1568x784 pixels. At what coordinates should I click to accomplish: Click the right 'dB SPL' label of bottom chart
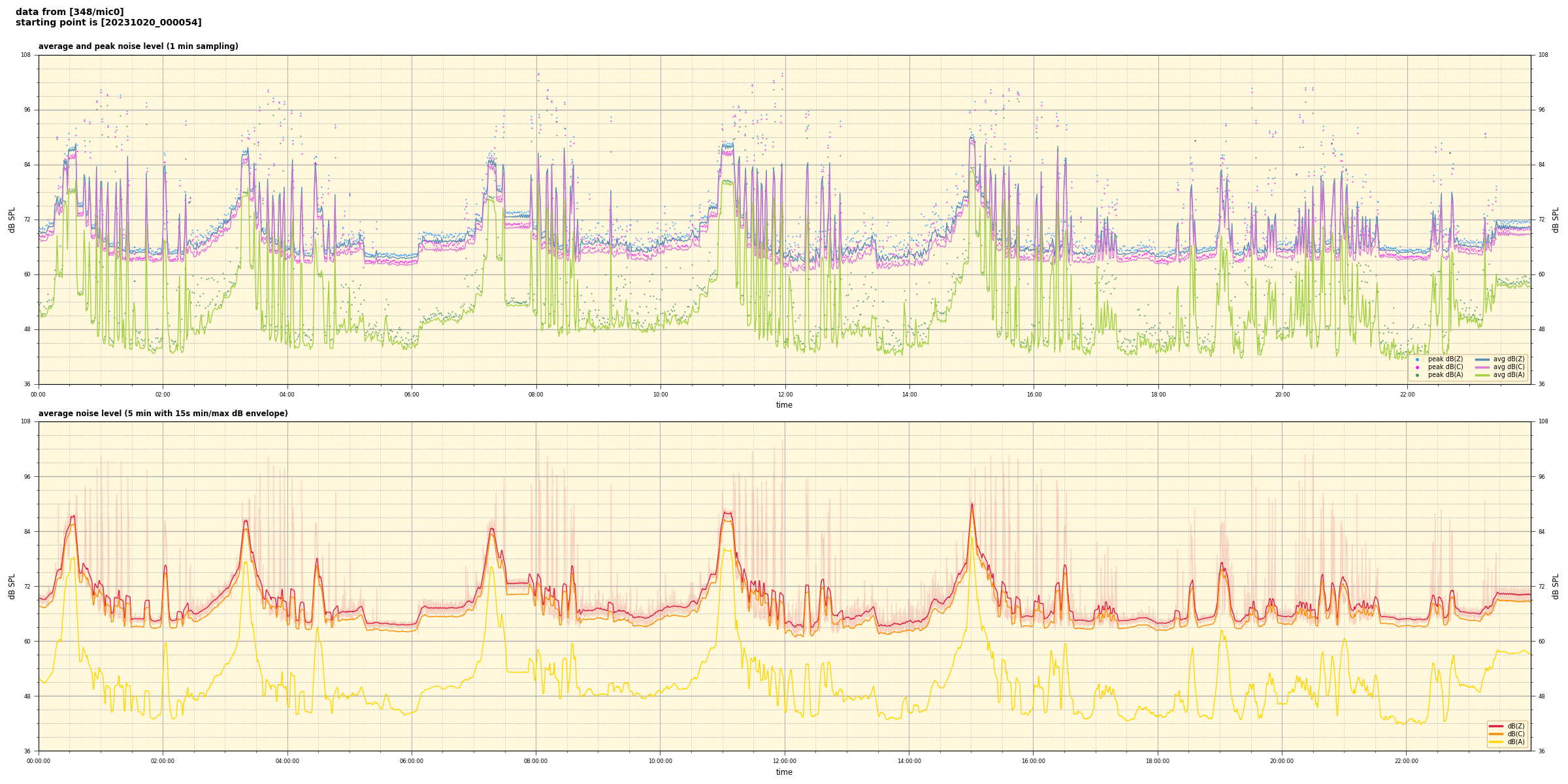(x=1556, y=586)
